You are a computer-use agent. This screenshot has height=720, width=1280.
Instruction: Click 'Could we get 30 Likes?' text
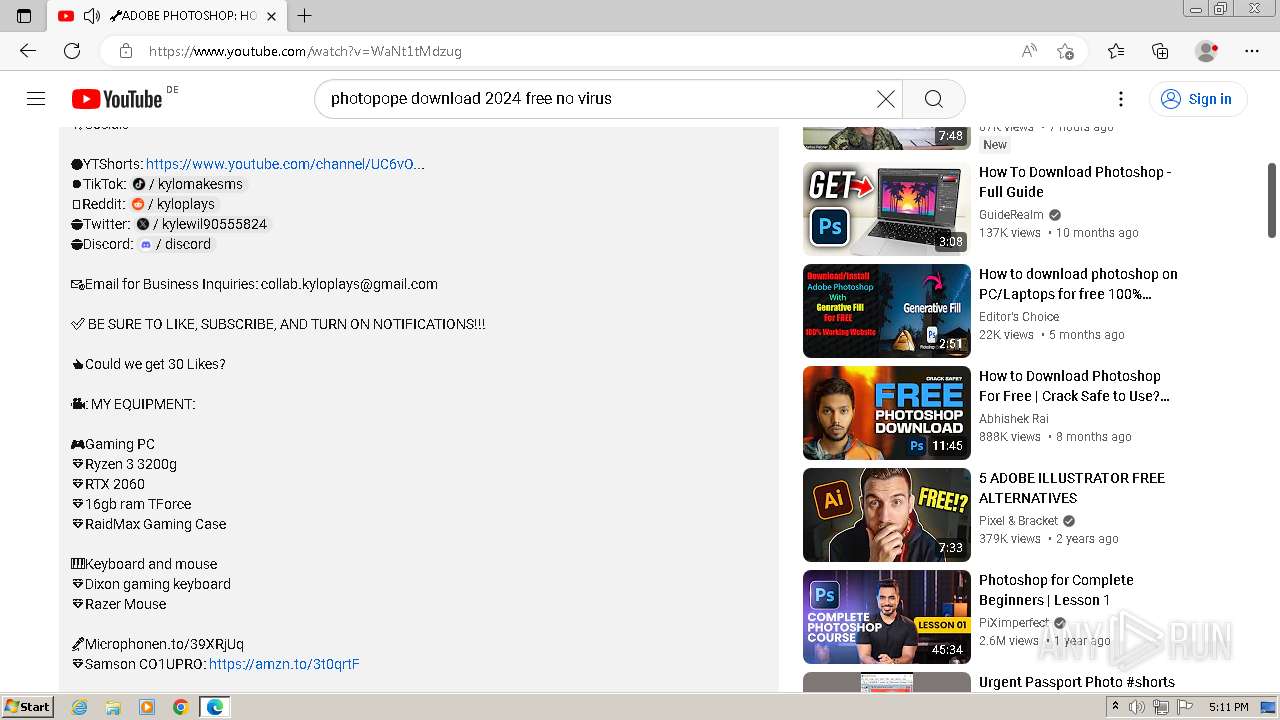(155, 364)
